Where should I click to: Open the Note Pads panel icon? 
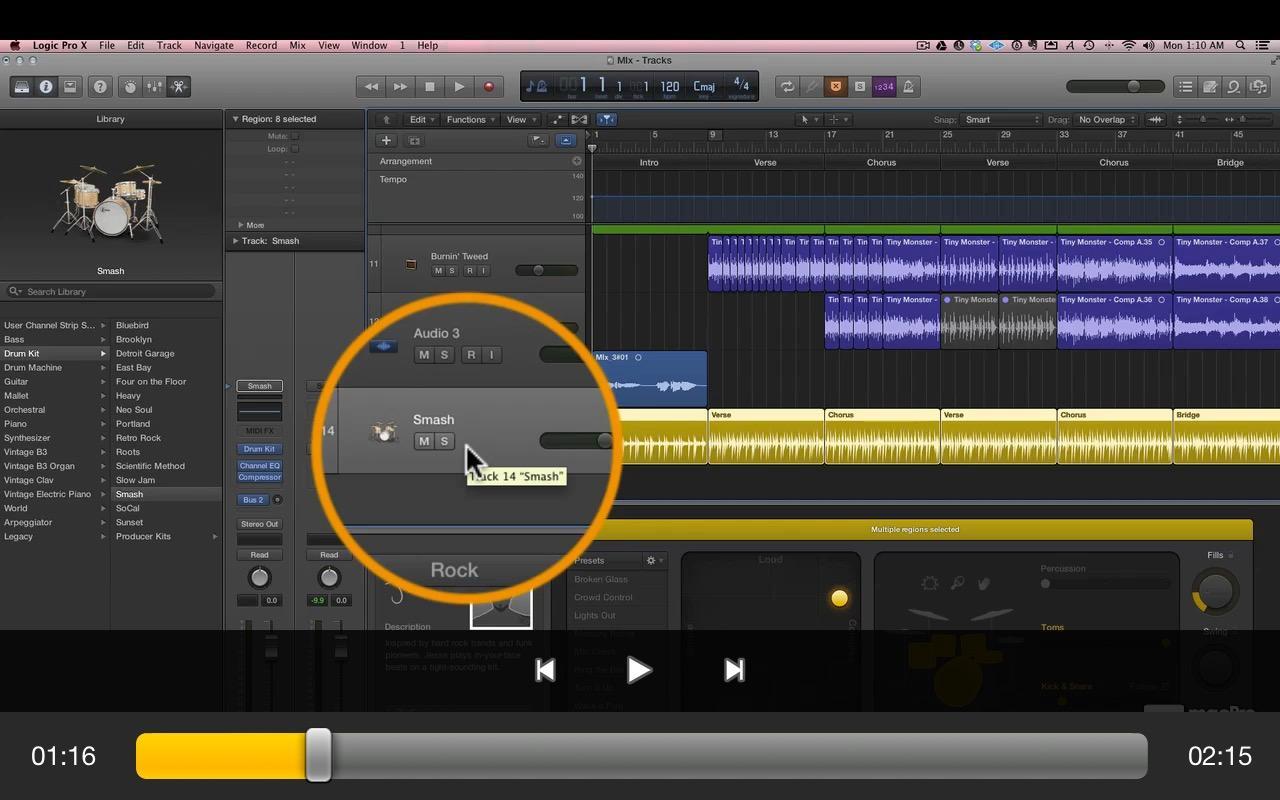coord(1210,87)
